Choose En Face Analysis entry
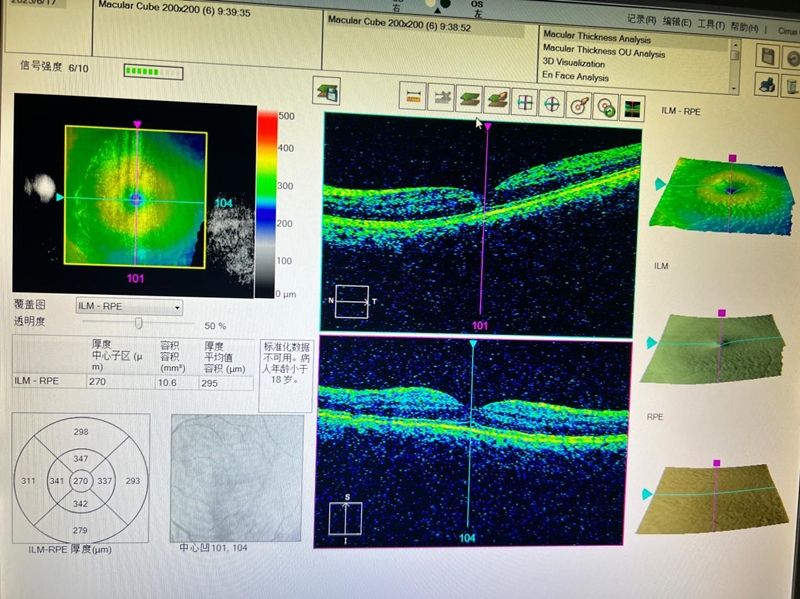Screen dimensions: 800x599 [x=575, y=76]
